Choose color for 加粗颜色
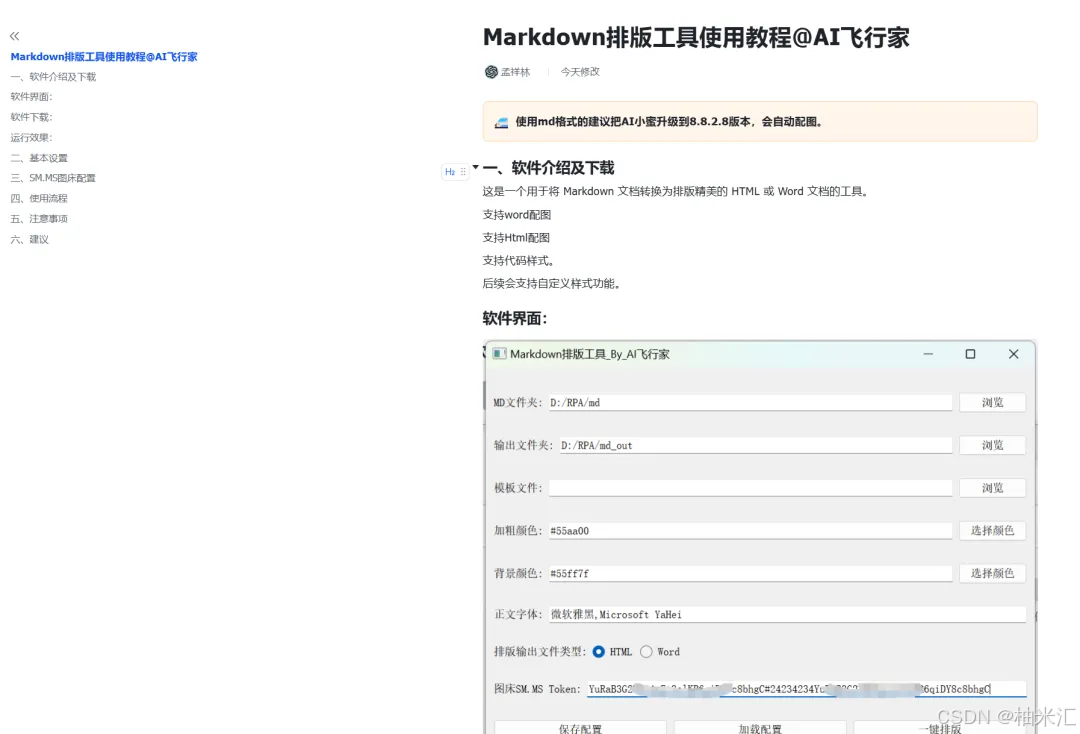 pyautogui.click(x=992, y=531)
